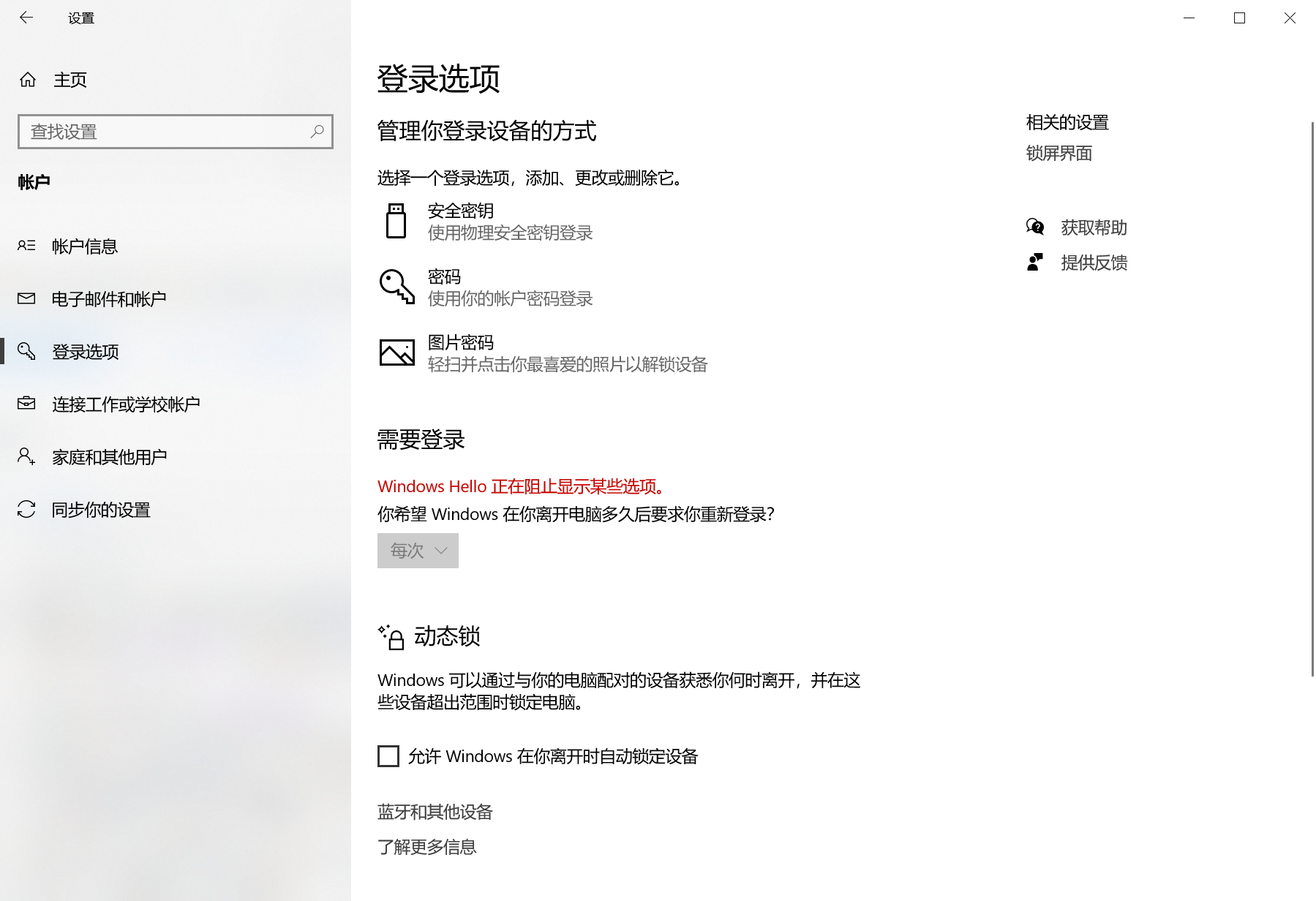1316x901 pixels.
Task: Open the 每次 sign-in requirement dropdown
Action: [417, 551]
